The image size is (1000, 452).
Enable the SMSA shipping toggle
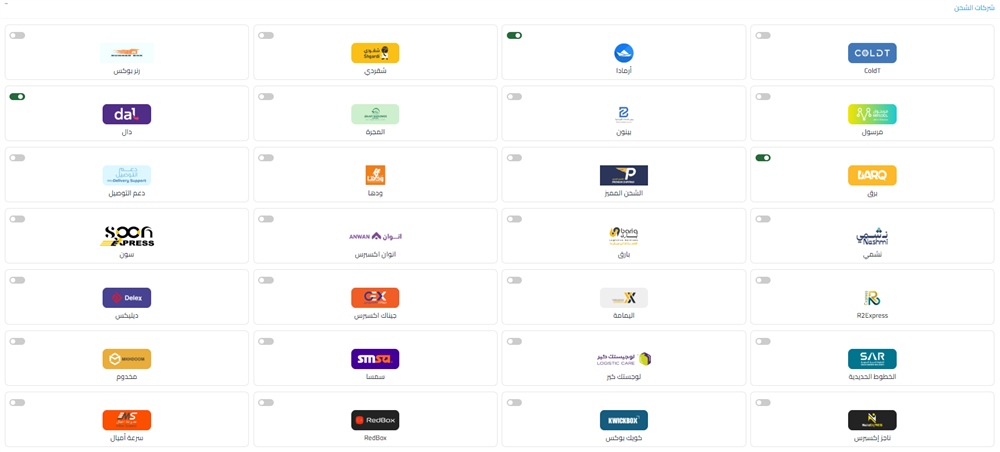tap(266, 342)
